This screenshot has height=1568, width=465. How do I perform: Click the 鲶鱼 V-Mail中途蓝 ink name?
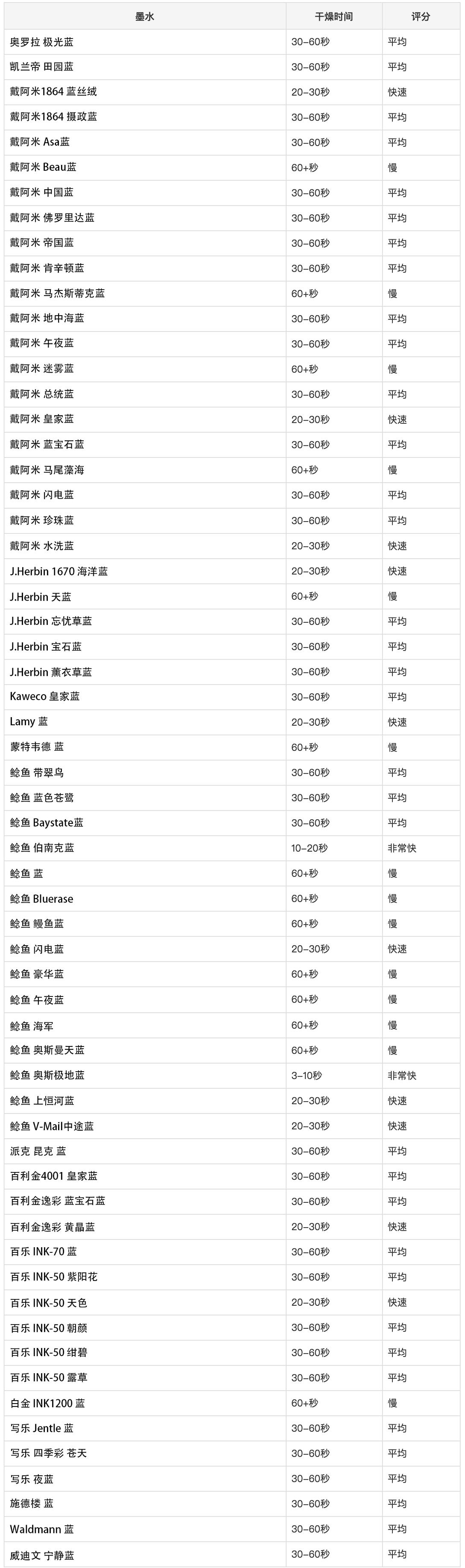[x=52, y=1125]
